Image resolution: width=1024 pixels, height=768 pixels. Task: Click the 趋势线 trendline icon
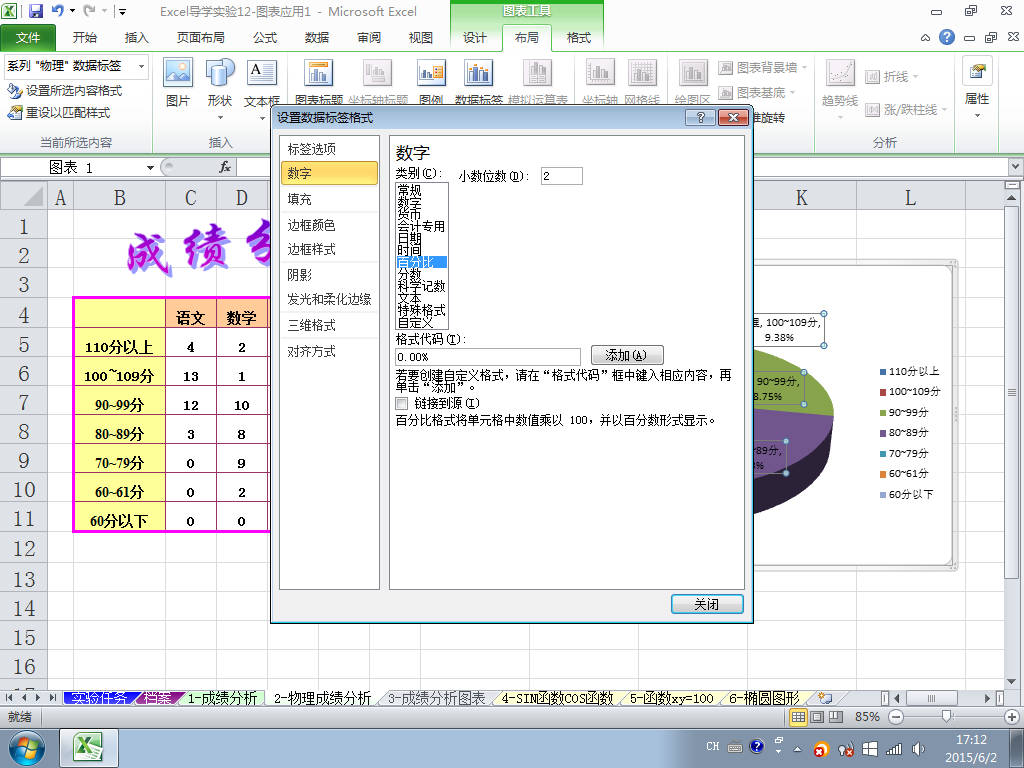pos(840,72)
